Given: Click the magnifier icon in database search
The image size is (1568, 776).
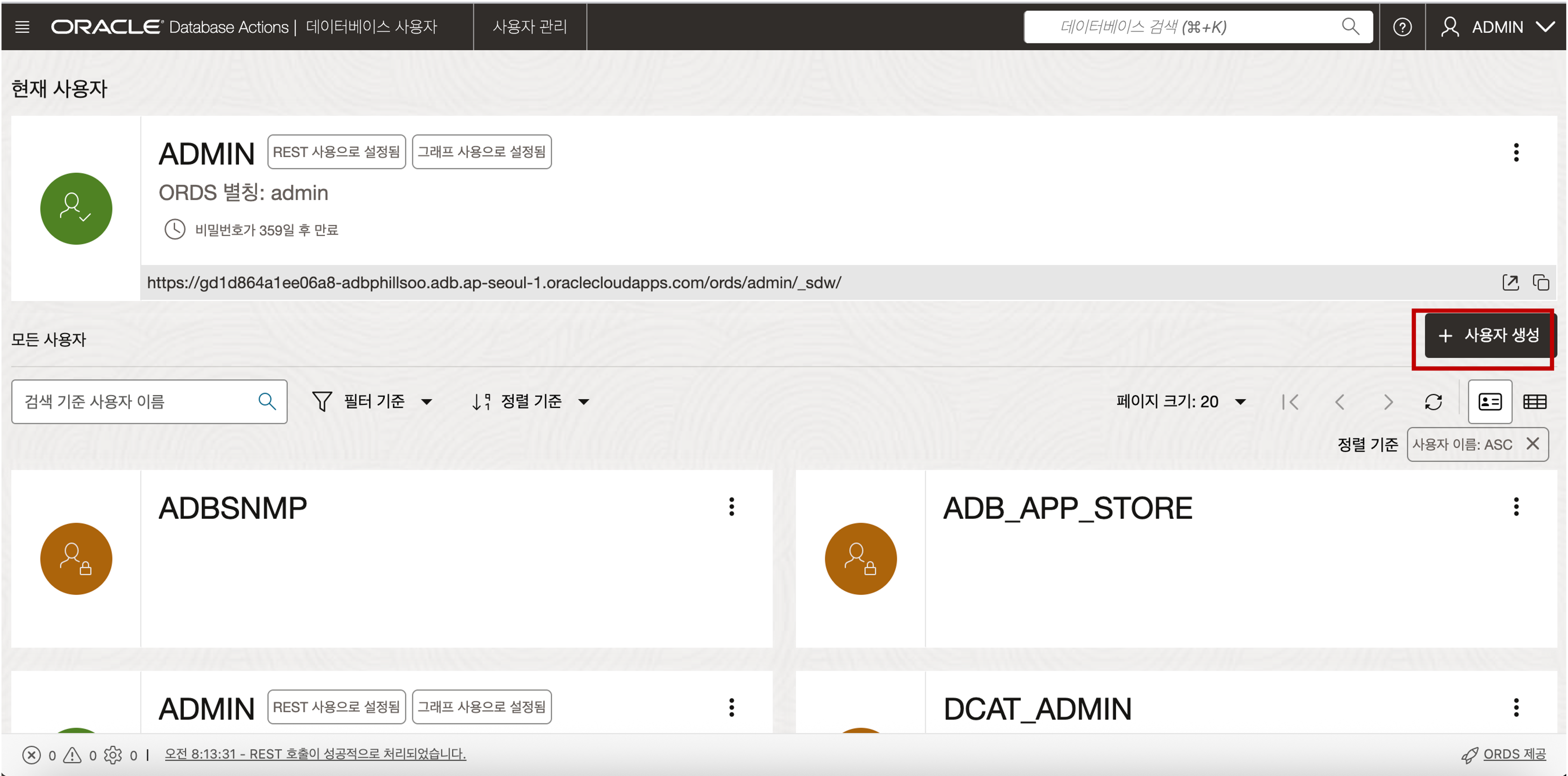Looking at the screenshot, I should pyautogui.click(x=1350, y=27).
